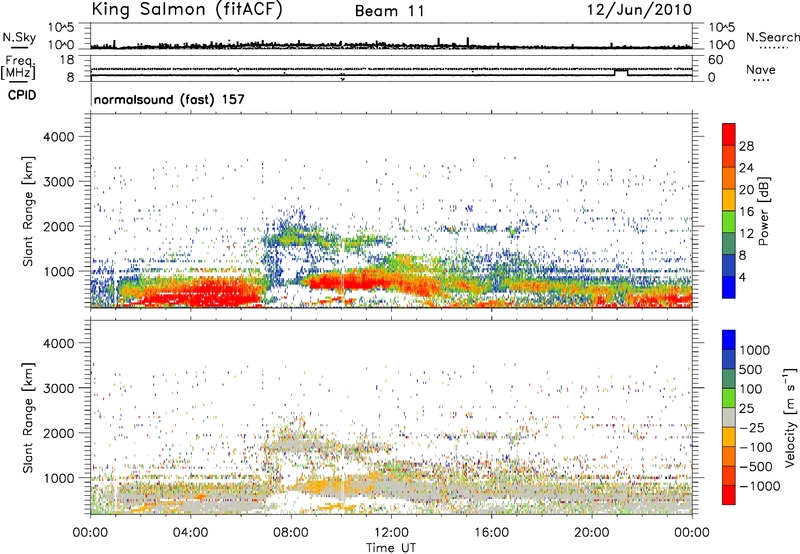Click the '28' value on Power colorbar
800x554 pixels.
coord(746,146)
